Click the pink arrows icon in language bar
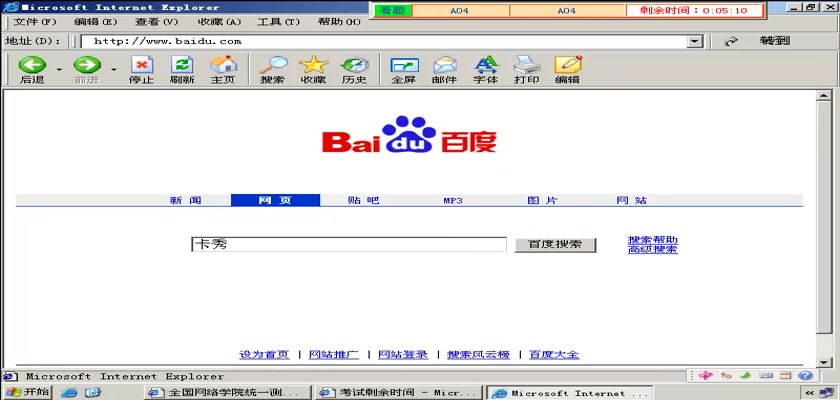Viewport: 840px width, 400px height. (706, 375)
